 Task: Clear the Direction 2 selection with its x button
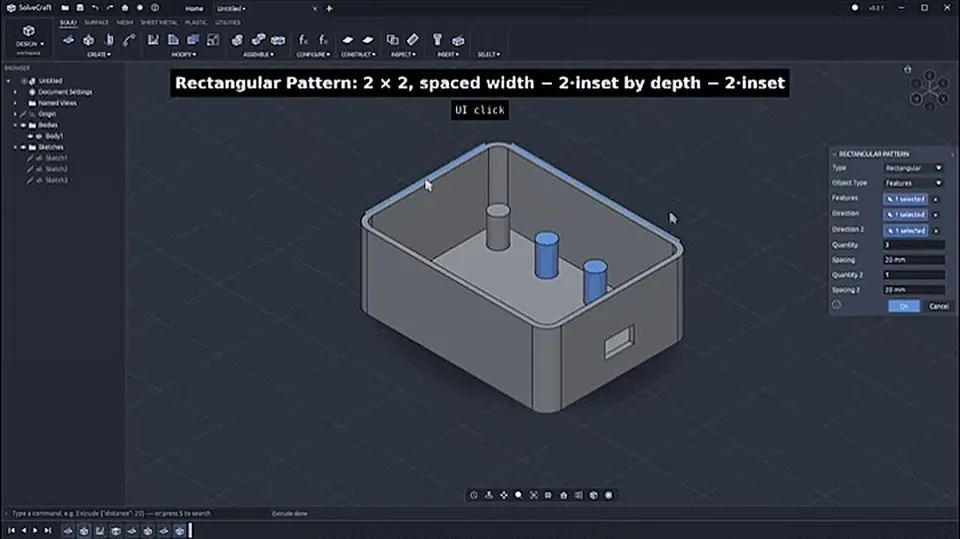936,231
